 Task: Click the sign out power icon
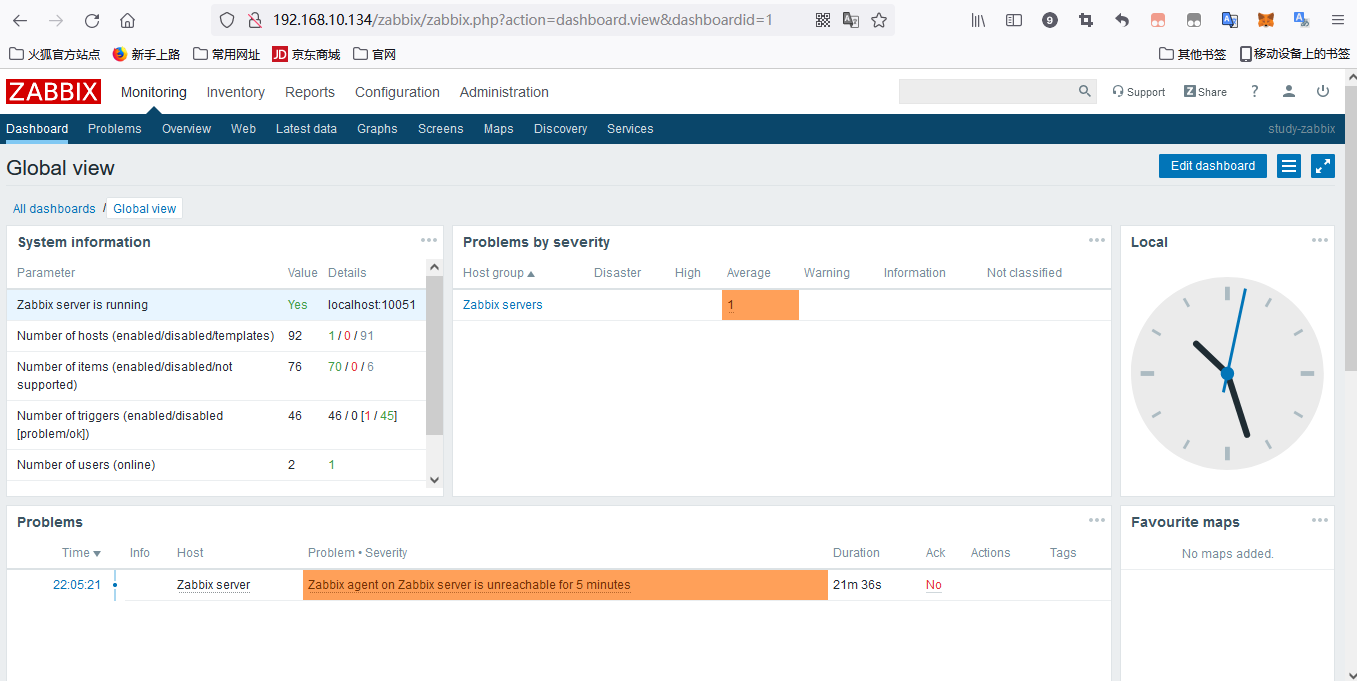click(x=1323, y=91)
